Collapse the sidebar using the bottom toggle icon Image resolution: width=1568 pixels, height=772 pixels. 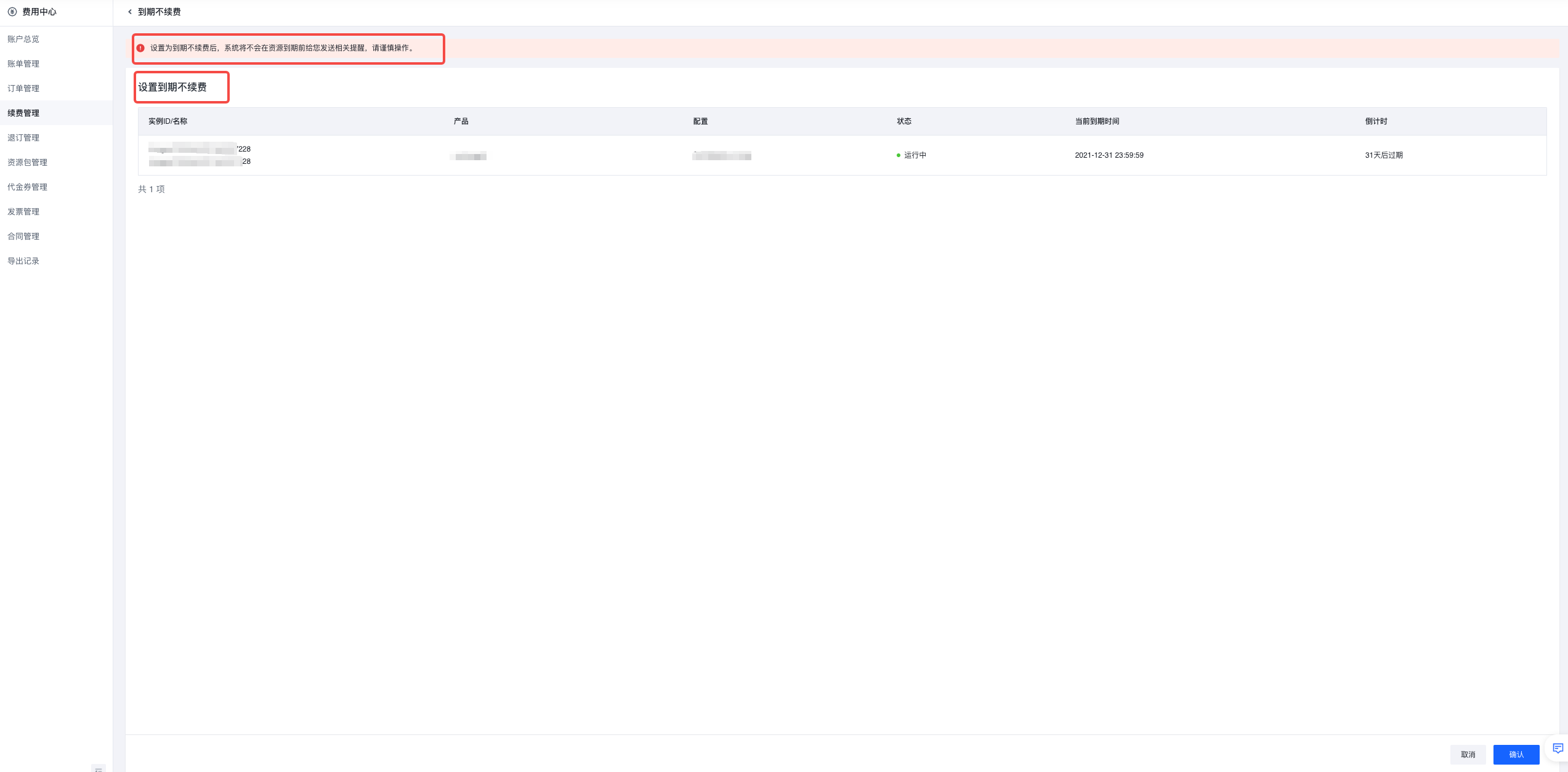[99, 768]
